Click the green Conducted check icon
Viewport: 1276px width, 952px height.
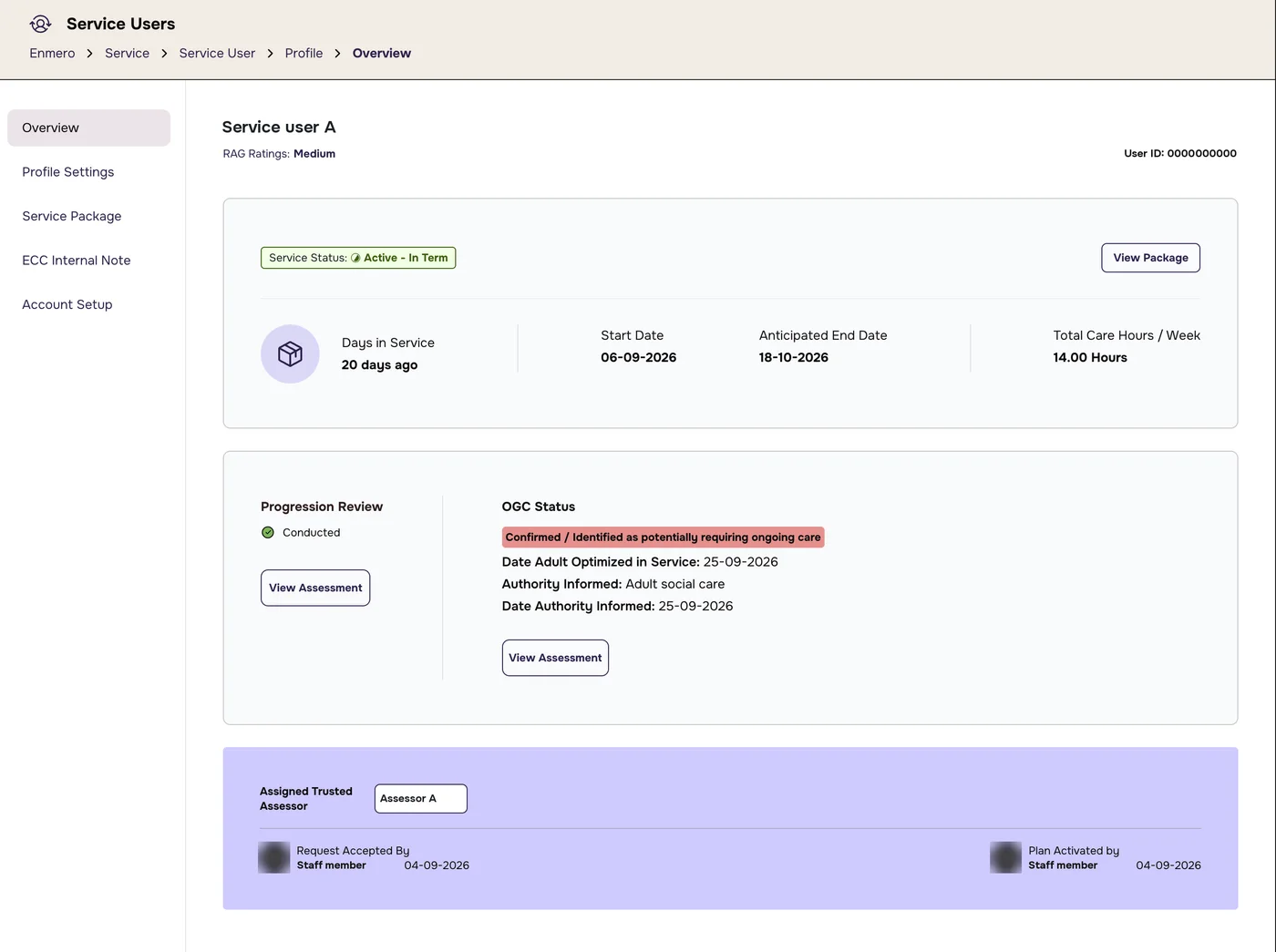pyautogui.click(x=268, y=533)
